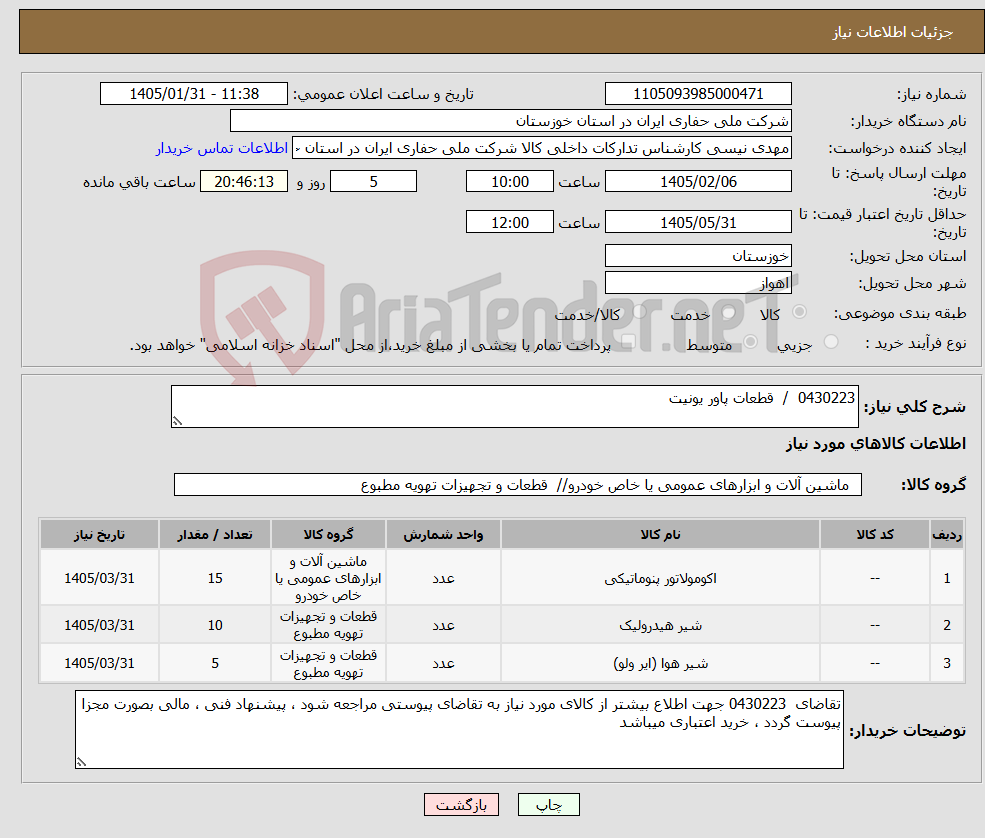This screenshot has width=985, height=838.
Task: Click the quantity cell of شیر هوا row
Action: tap(215, 663)
